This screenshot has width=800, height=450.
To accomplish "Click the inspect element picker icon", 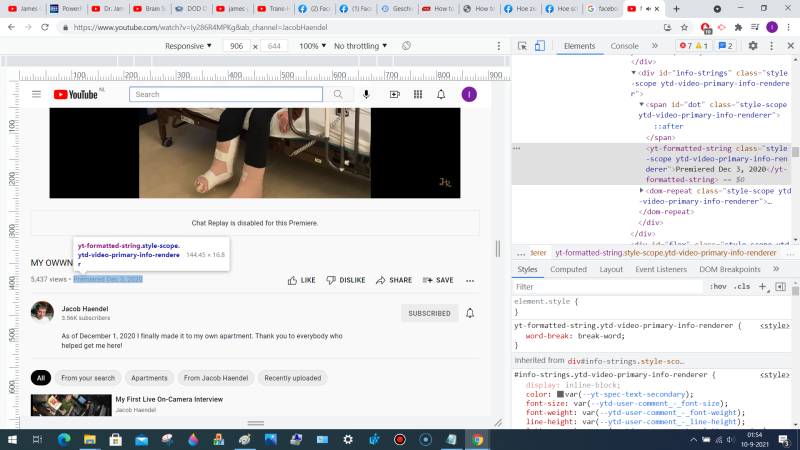I will pyautogui.click(x=523, y=46).
